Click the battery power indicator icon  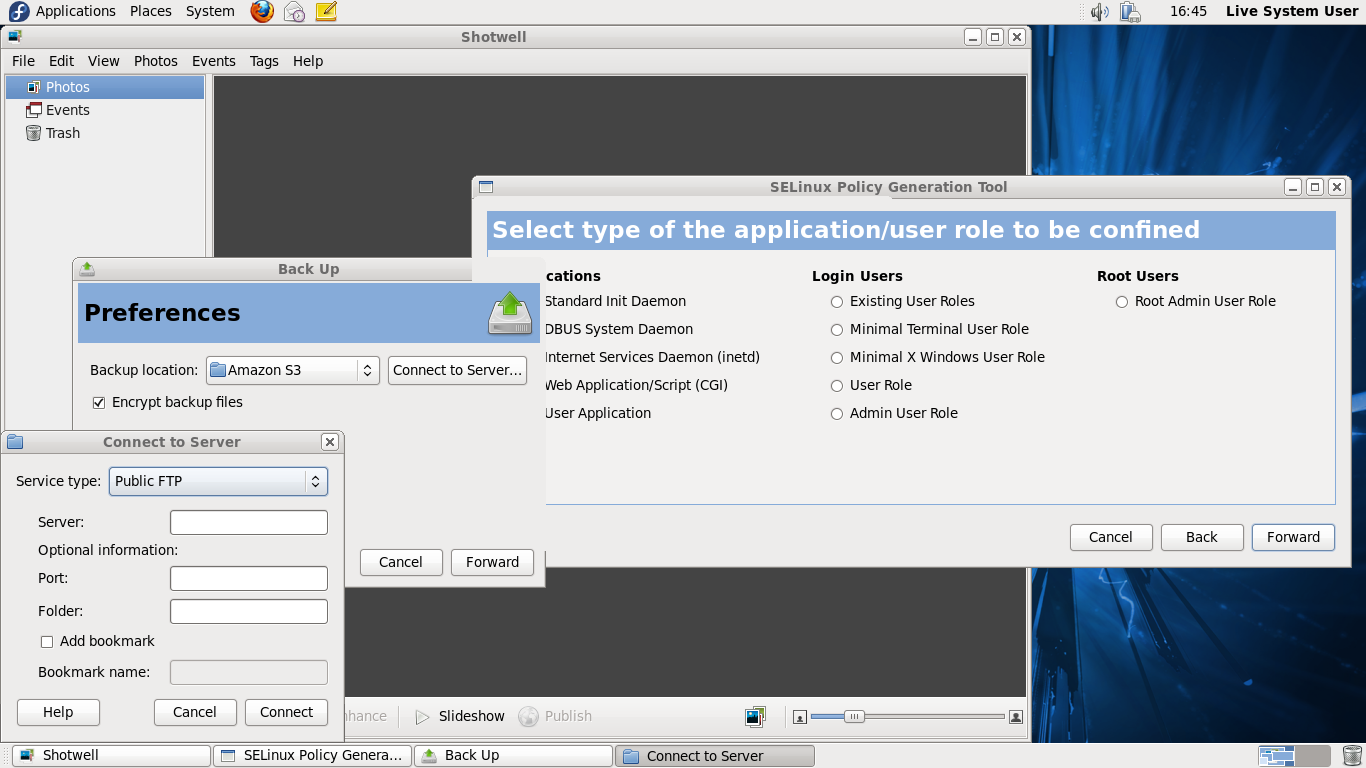(x=1131, y=11)
